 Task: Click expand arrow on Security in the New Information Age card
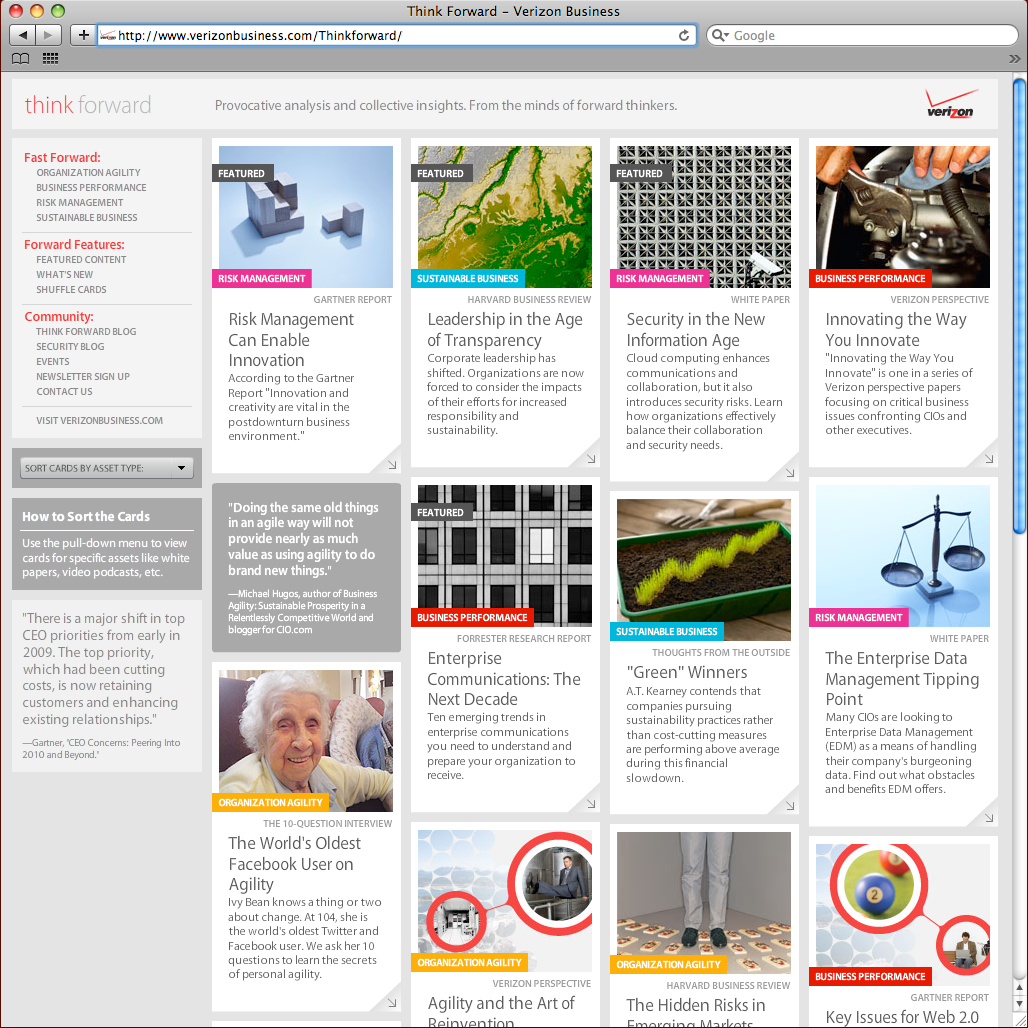[x=790, y=473]
